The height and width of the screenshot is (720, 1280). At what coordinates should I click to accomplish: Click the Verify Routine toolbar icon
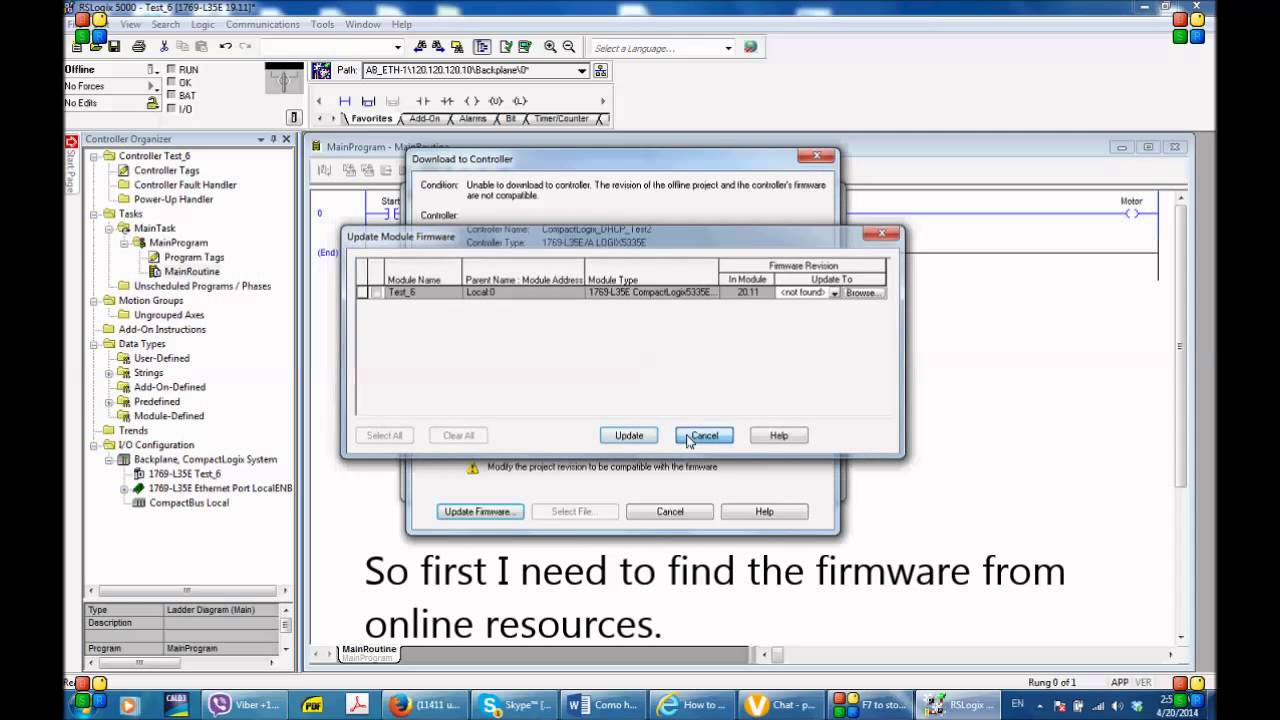click(506, 47)
